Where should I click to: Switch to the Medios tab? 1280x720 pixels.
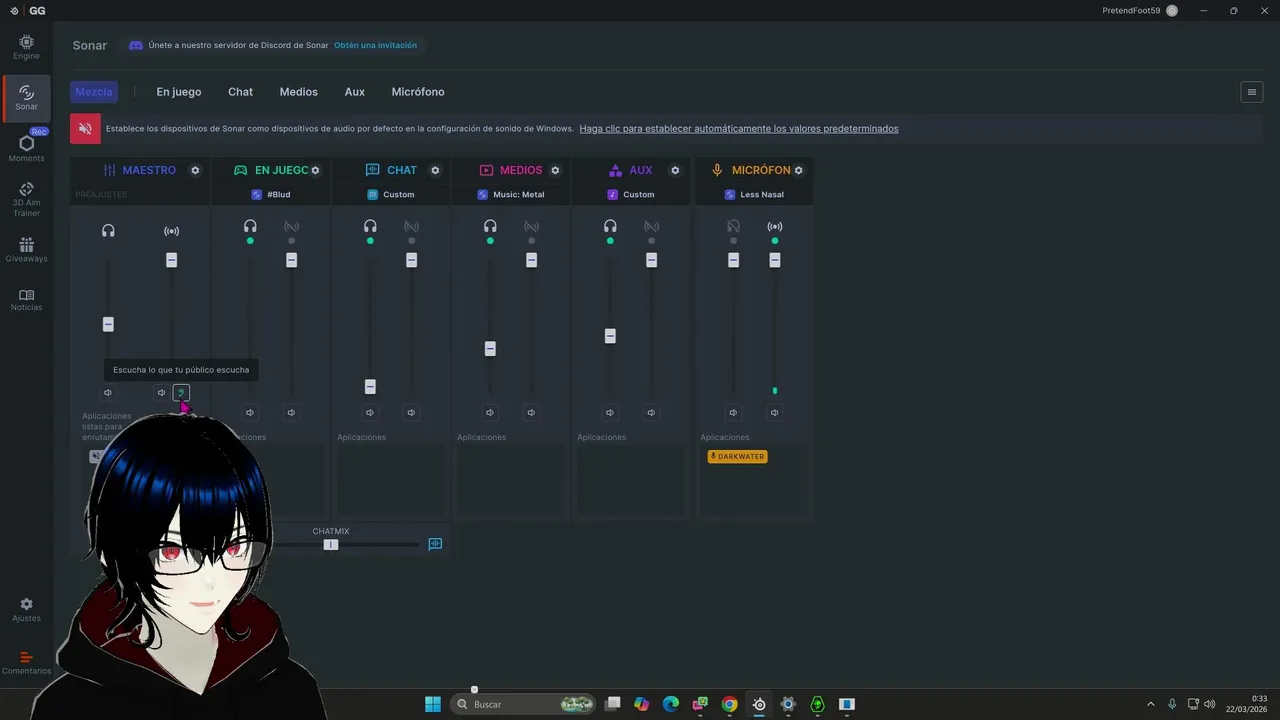[298, 92]
